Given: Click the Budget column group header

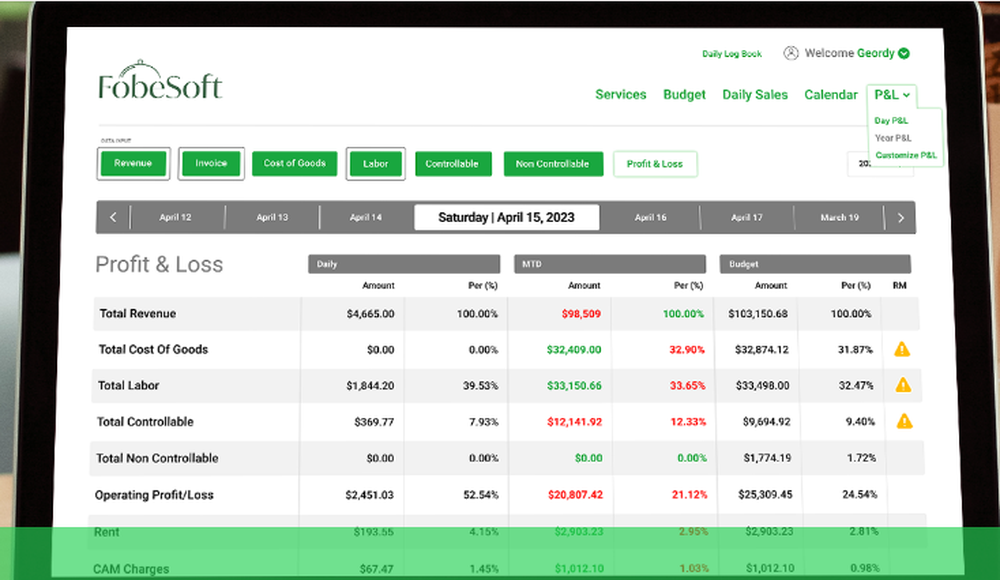Looking at the screenshot, I should pyautogui.click(x=815, y=264).
